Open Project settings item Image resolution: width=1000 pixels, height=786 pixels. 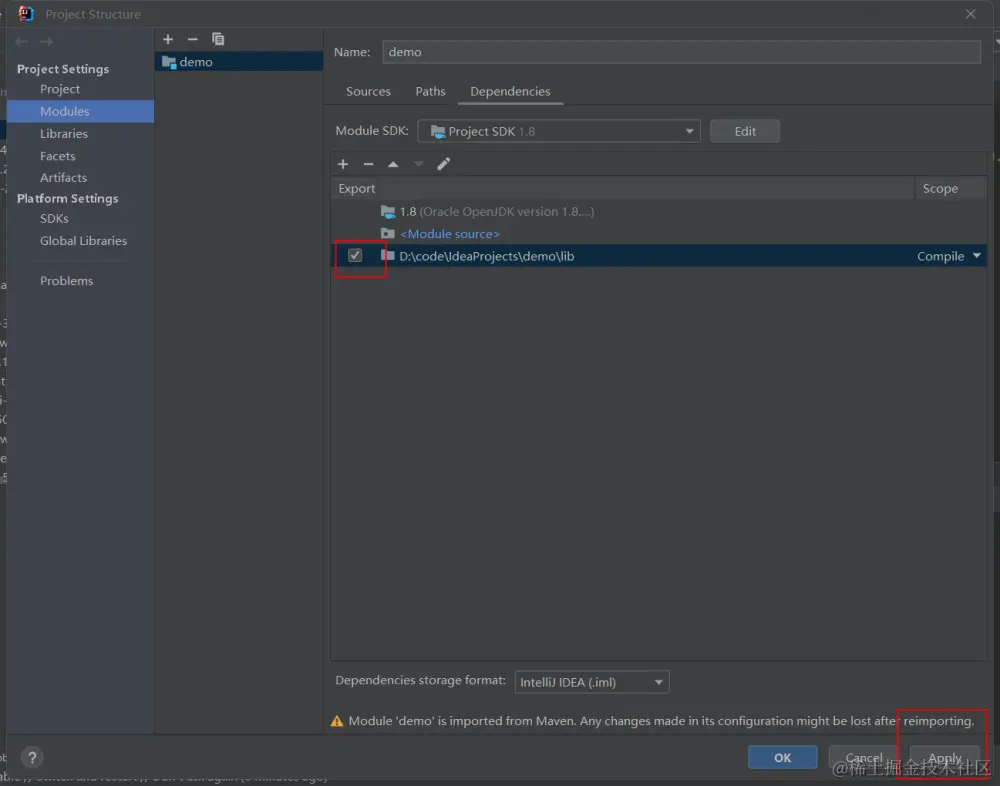60,89
